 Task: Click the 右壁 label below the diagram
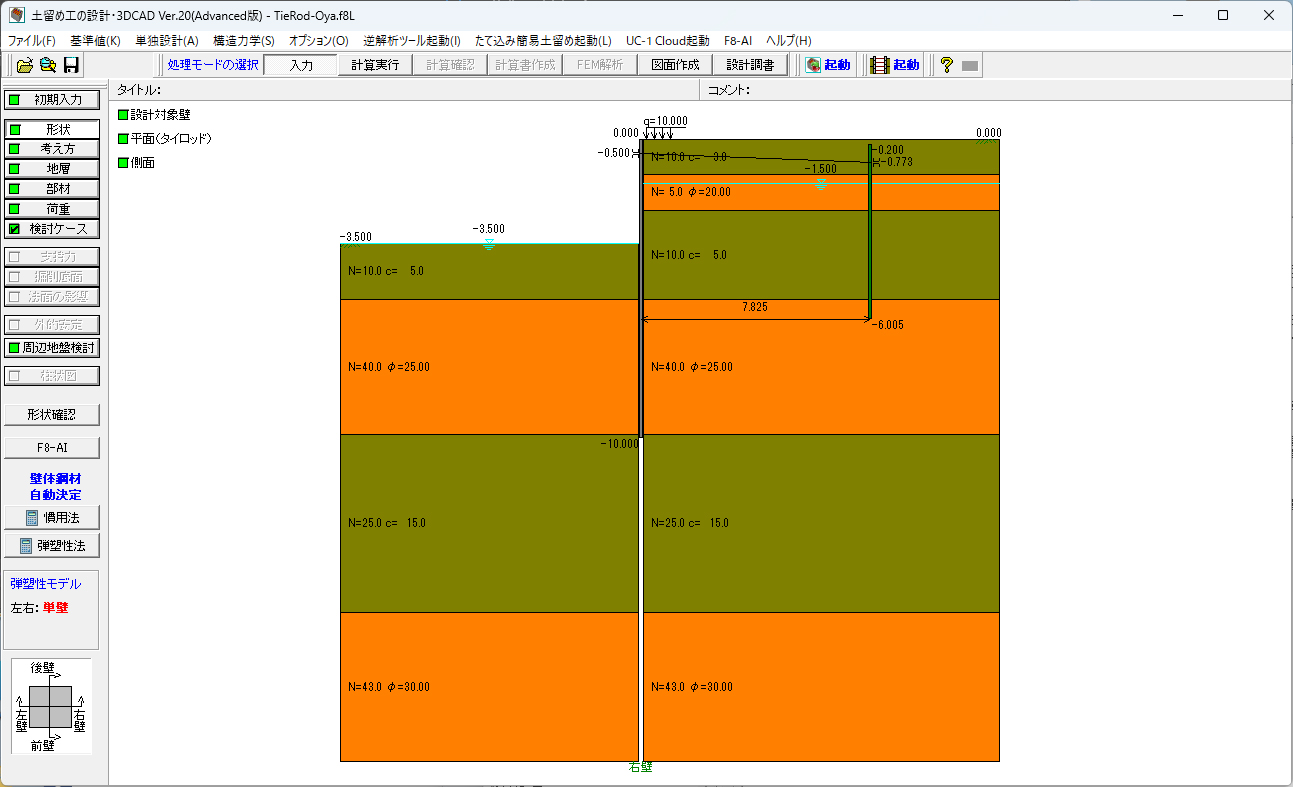[x=640, y=768]
